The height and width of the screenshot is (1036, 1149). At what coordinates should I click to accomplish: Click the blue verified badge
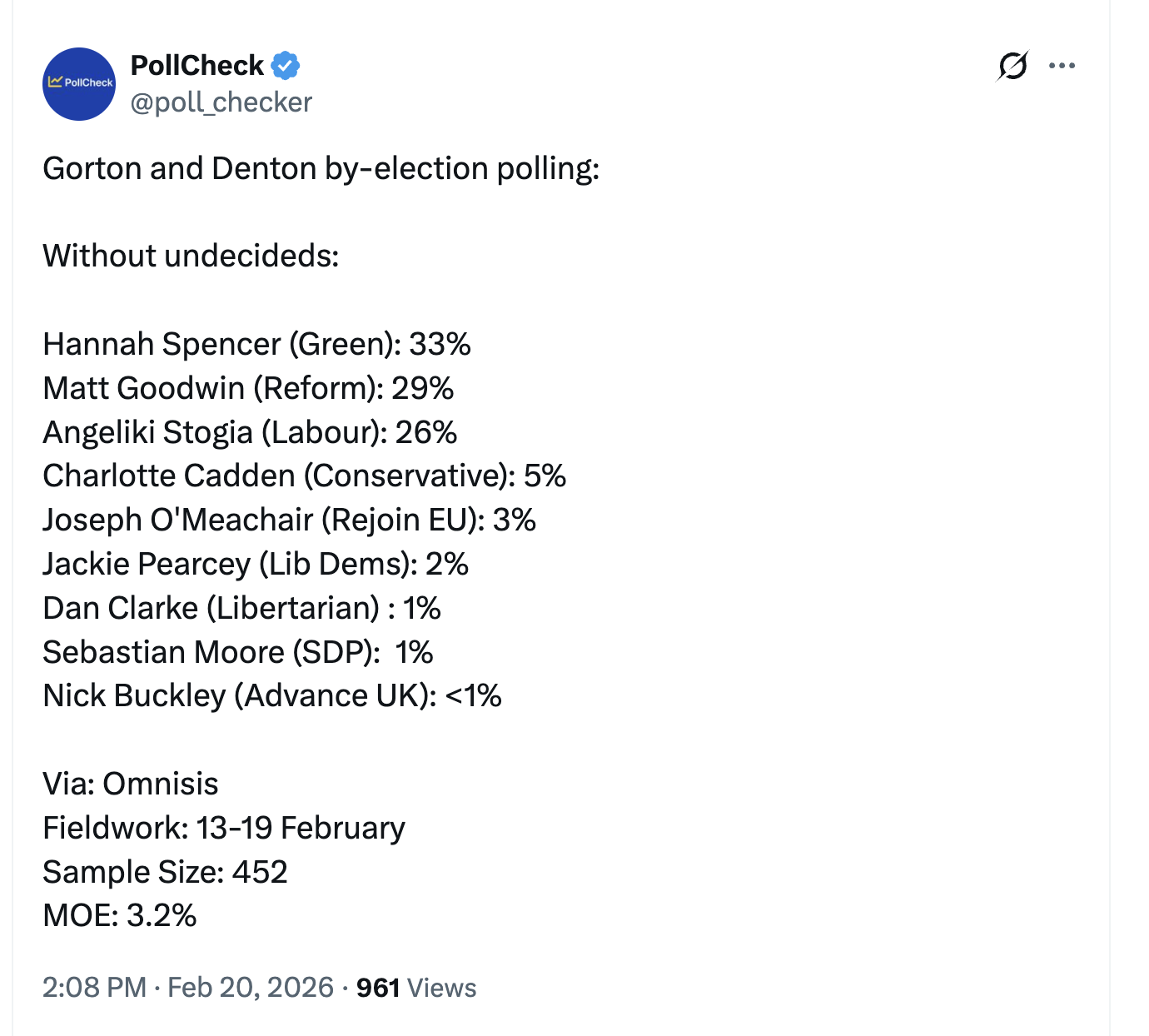286,65
